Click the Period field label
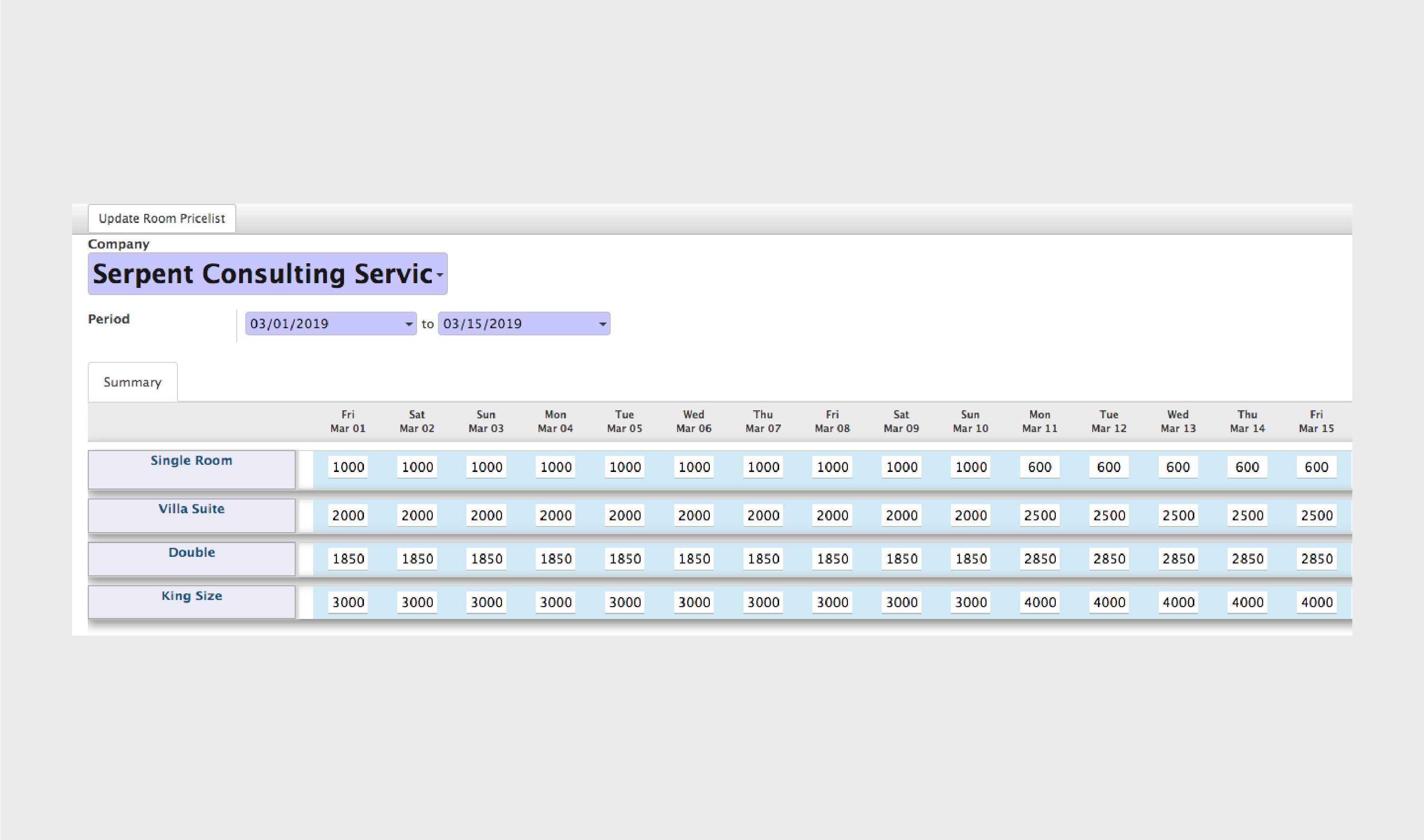1424x840 pixels. click(109, 319)
